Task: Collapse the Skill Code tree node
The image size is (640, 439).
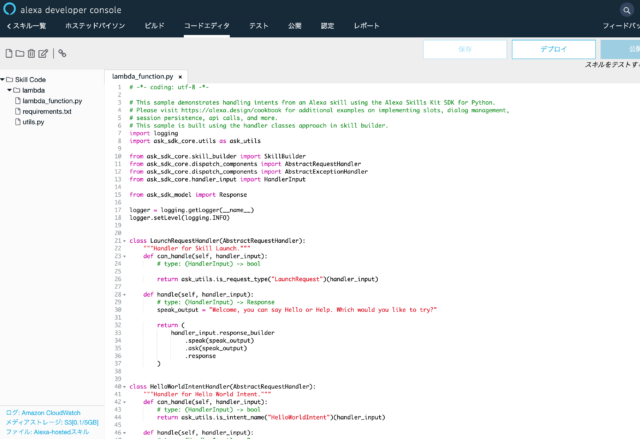Action: pyautogui.click(x=2, y=80)
